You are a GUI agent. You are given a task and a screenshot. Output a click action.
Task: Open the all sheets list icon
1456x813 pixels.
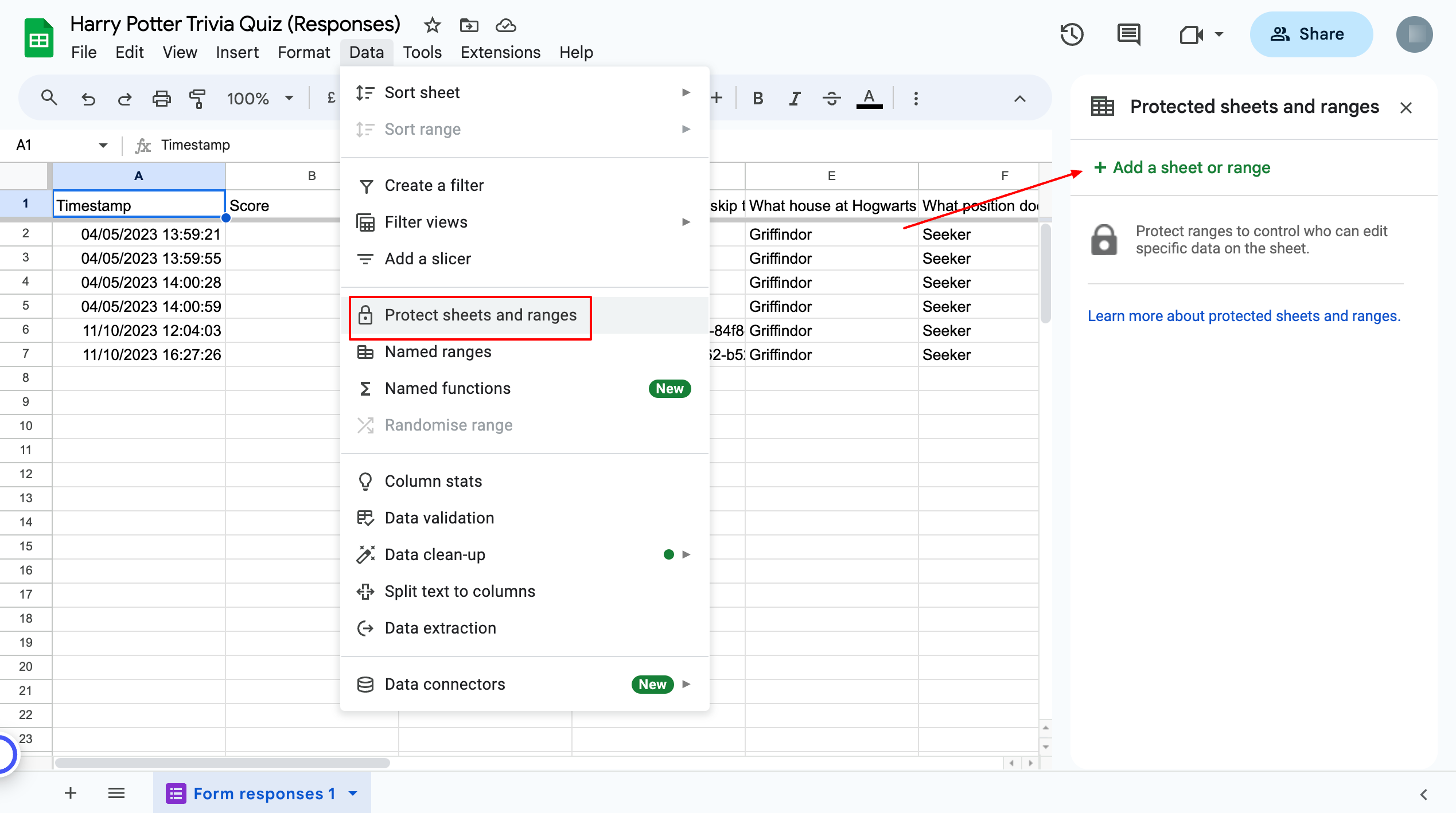(116, 793)
